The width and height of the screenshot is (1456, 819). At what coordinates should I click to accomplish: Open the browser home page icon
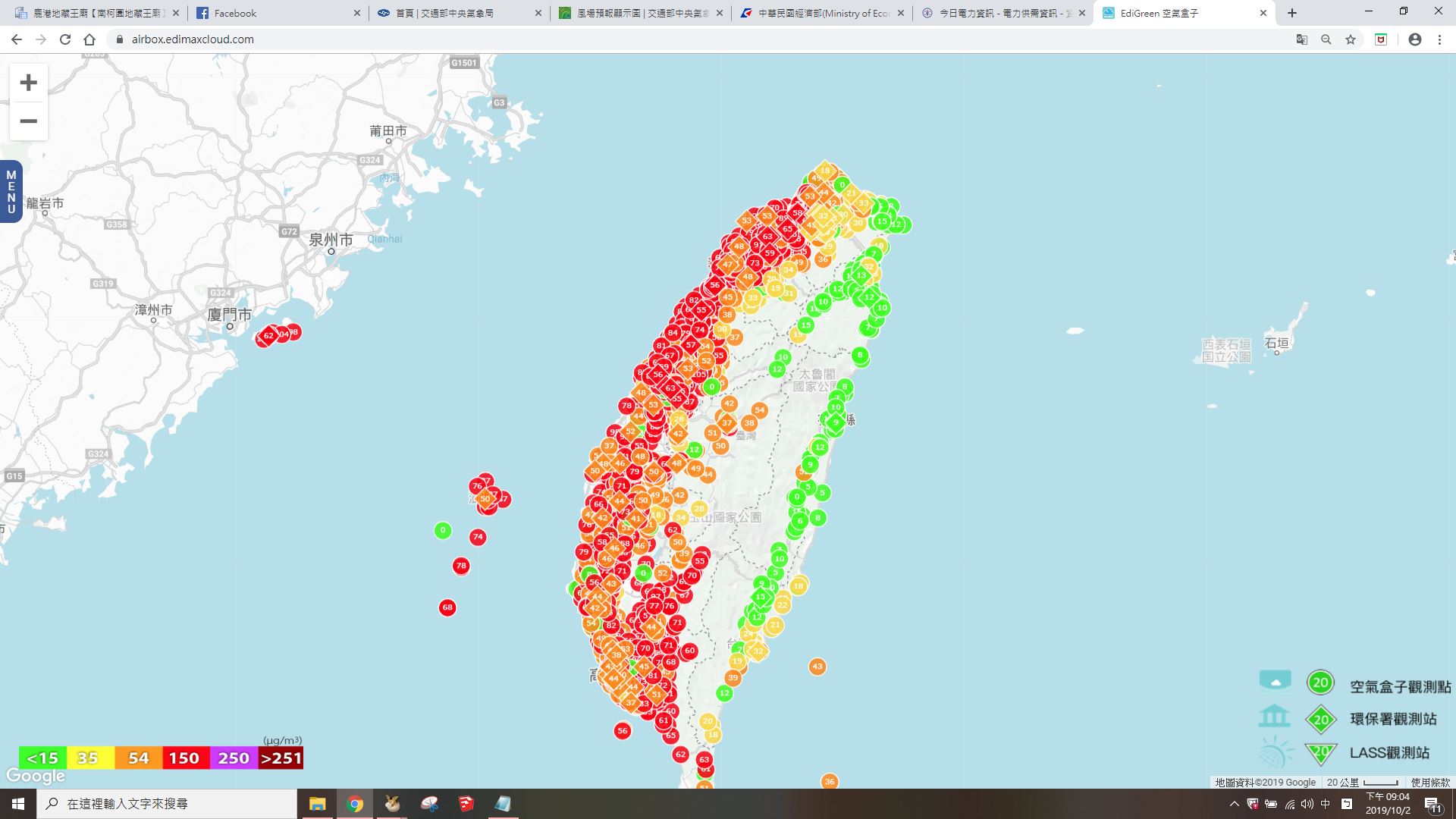coord(89,39)
